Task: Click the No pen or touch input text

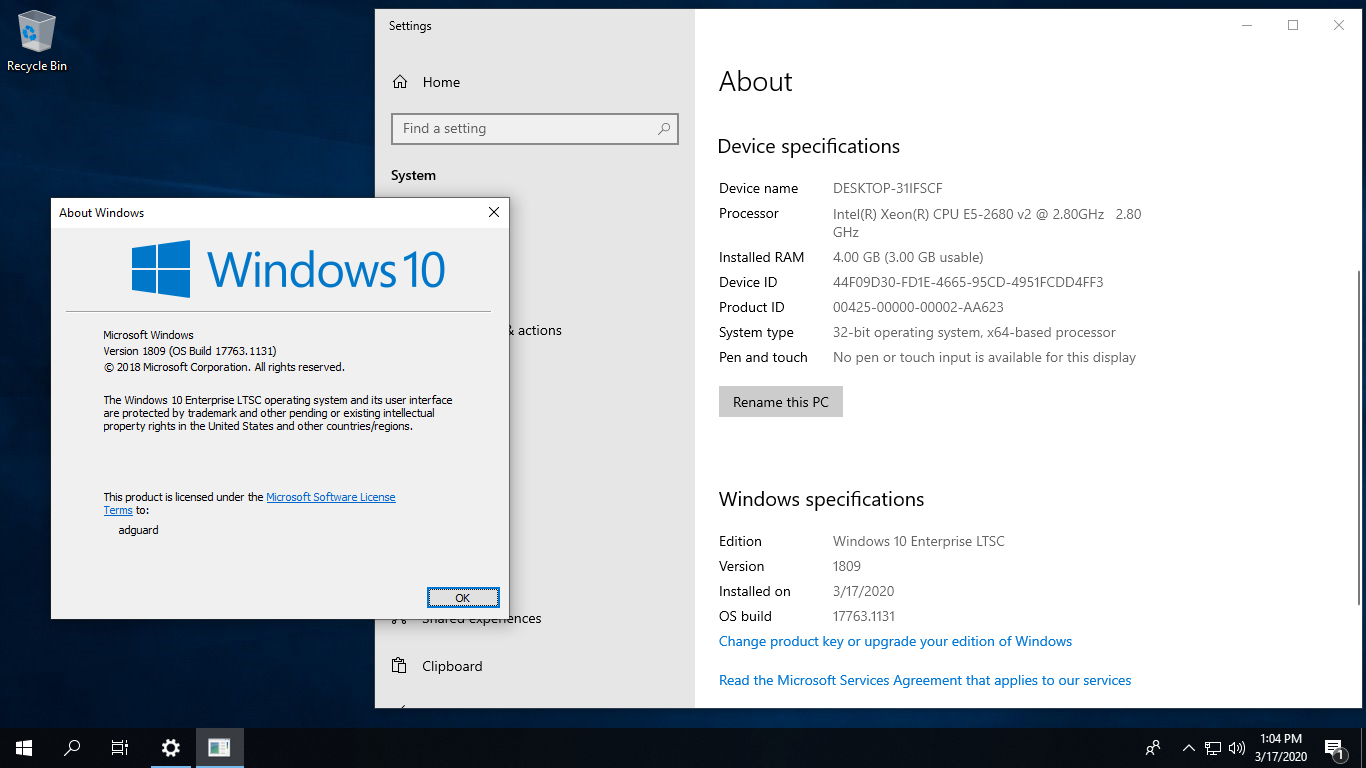Action: pos(984,357)
